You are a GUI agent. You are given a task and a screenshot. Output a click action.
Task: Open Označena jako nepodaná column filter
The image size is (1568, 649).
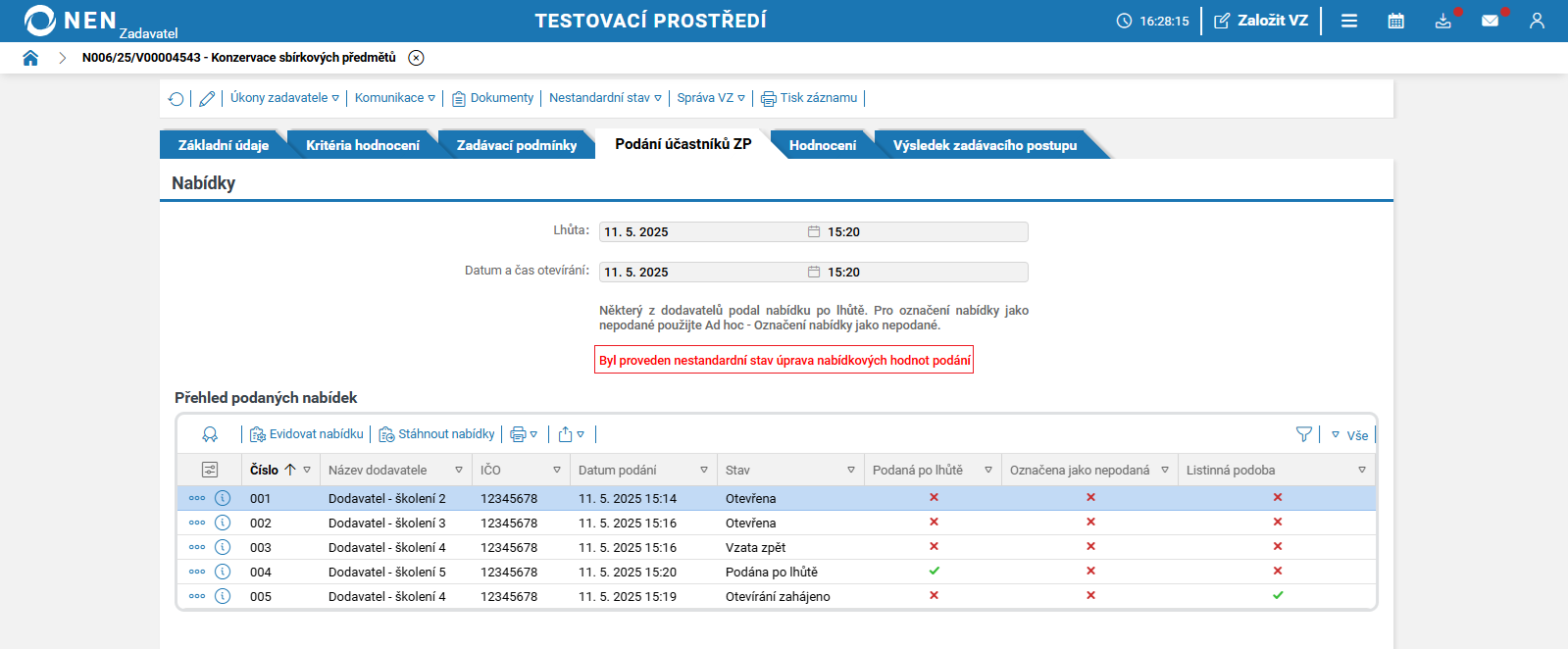(1165, 470)
